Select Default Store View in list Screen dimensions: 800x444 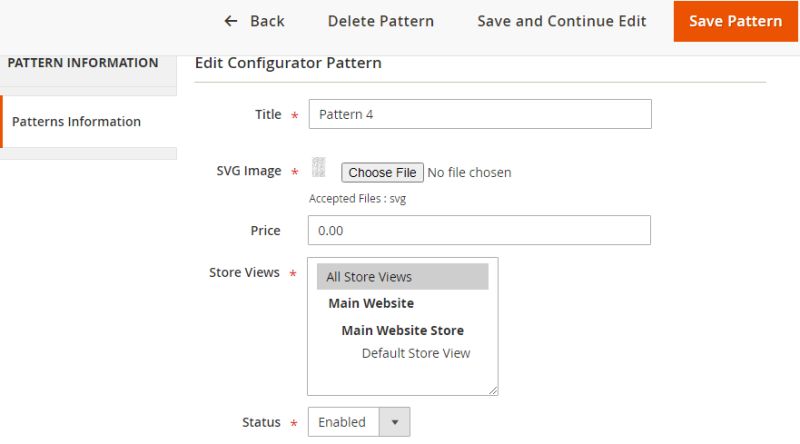tap(416, 353)
